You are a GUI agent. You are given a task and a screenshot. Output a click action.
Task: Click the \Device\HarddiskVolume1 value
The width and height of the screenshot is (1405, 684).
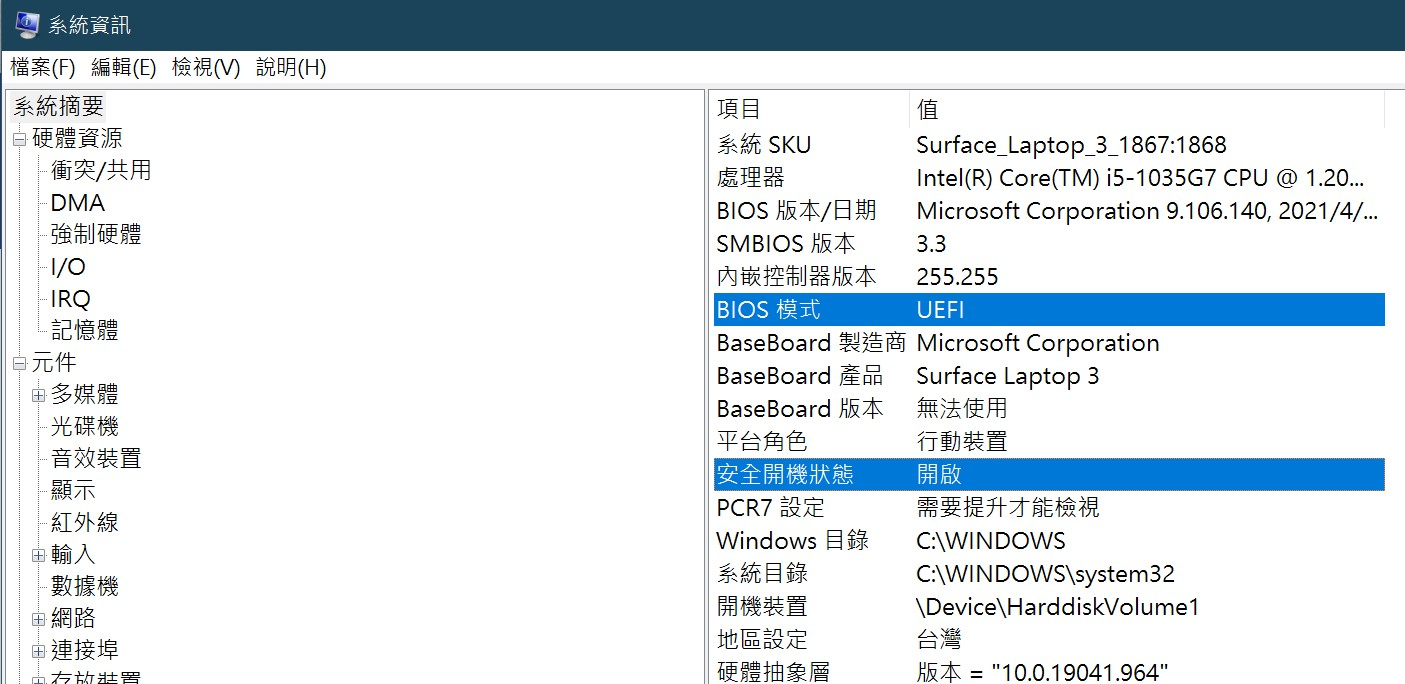[1057, 607]
